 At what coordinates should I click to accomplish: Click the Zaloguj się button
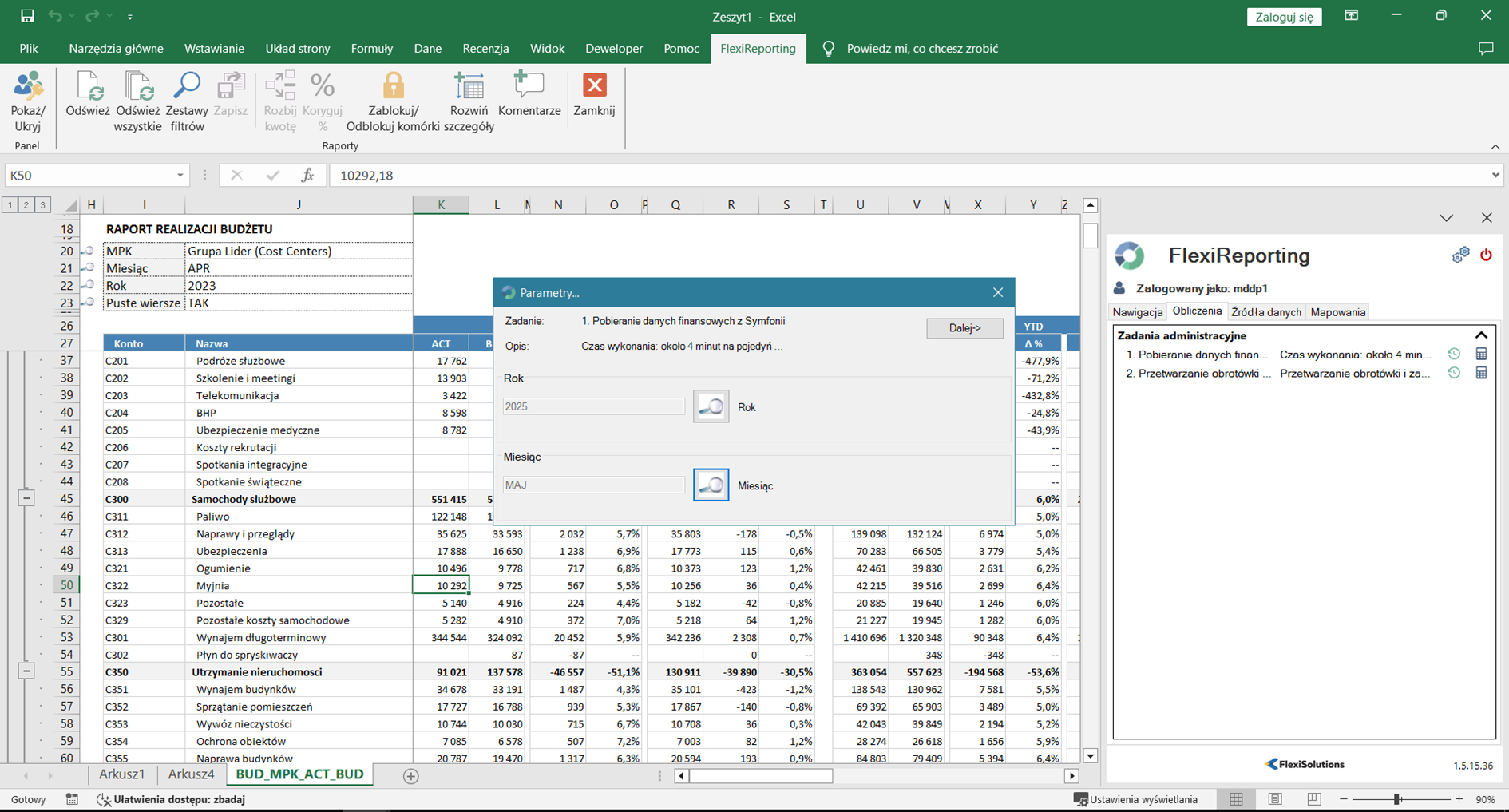[x=1284, y=17]
